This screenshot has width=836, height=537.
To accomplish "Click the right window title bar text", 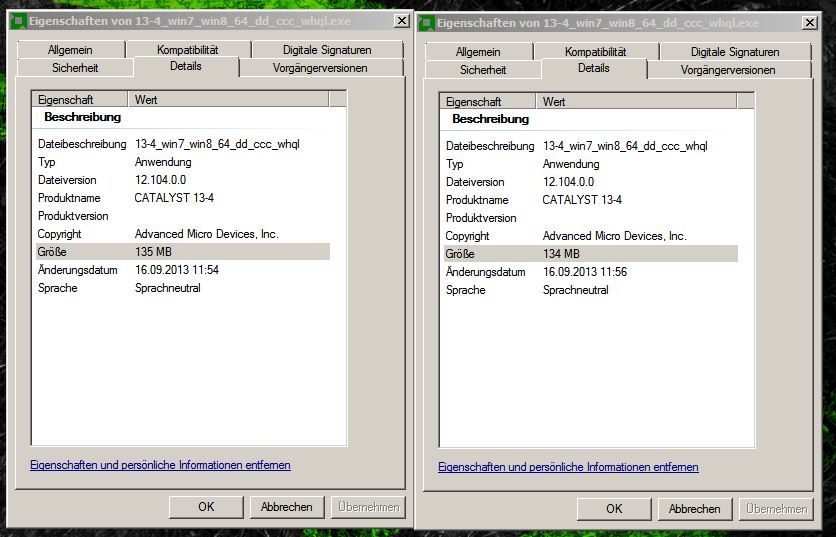I will (x=598, y=23).
